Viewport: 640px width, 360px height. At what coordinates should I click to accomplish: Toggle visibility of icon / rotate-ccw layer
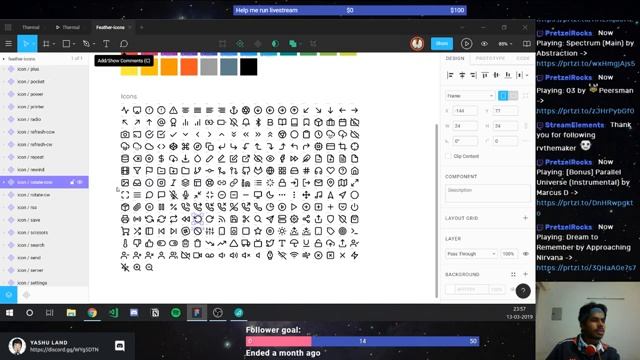[x=80, y=182]
